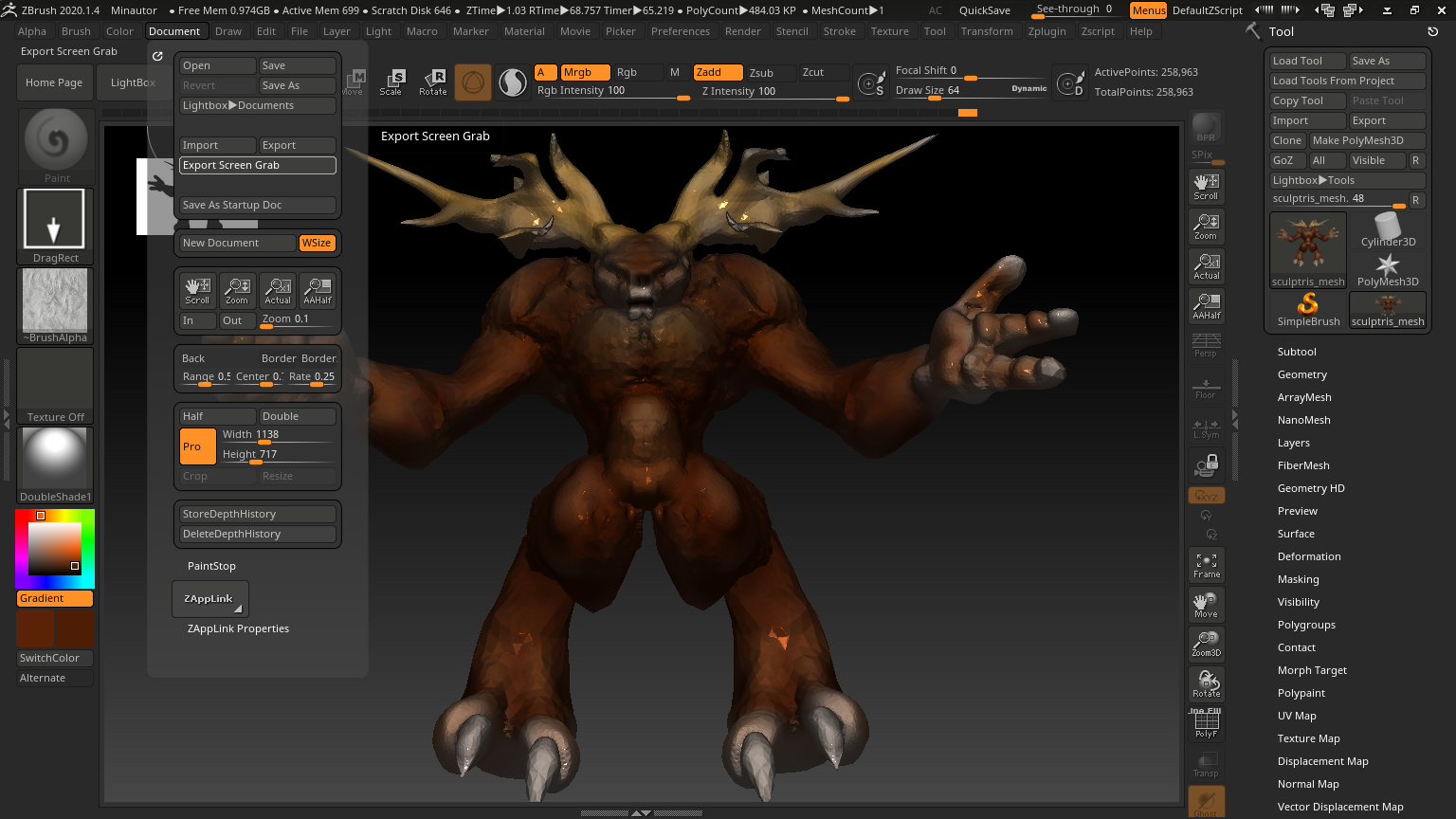Click the Rgb Intensity slider

pyautogui.click(x=613, y=91)
